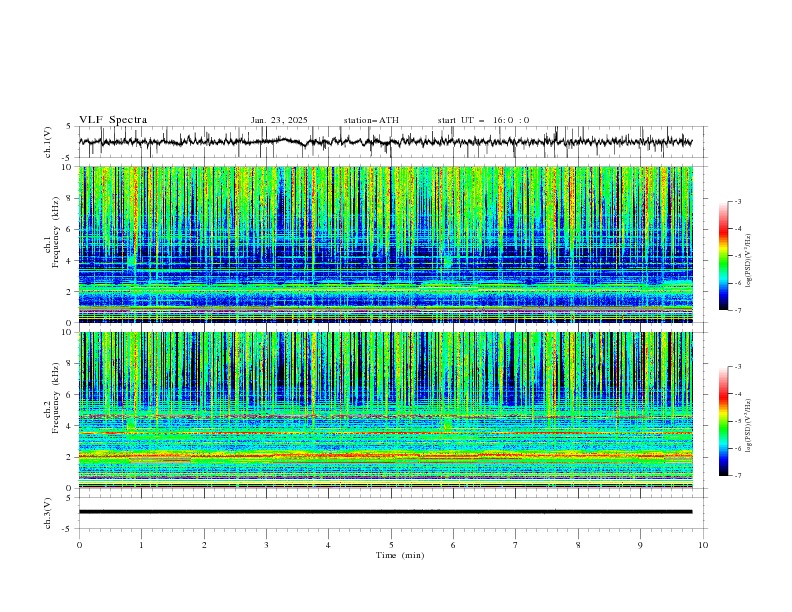Click the time axis tick label "1"
This screenshot has width=792, height=612.
(x=141, y=545)
